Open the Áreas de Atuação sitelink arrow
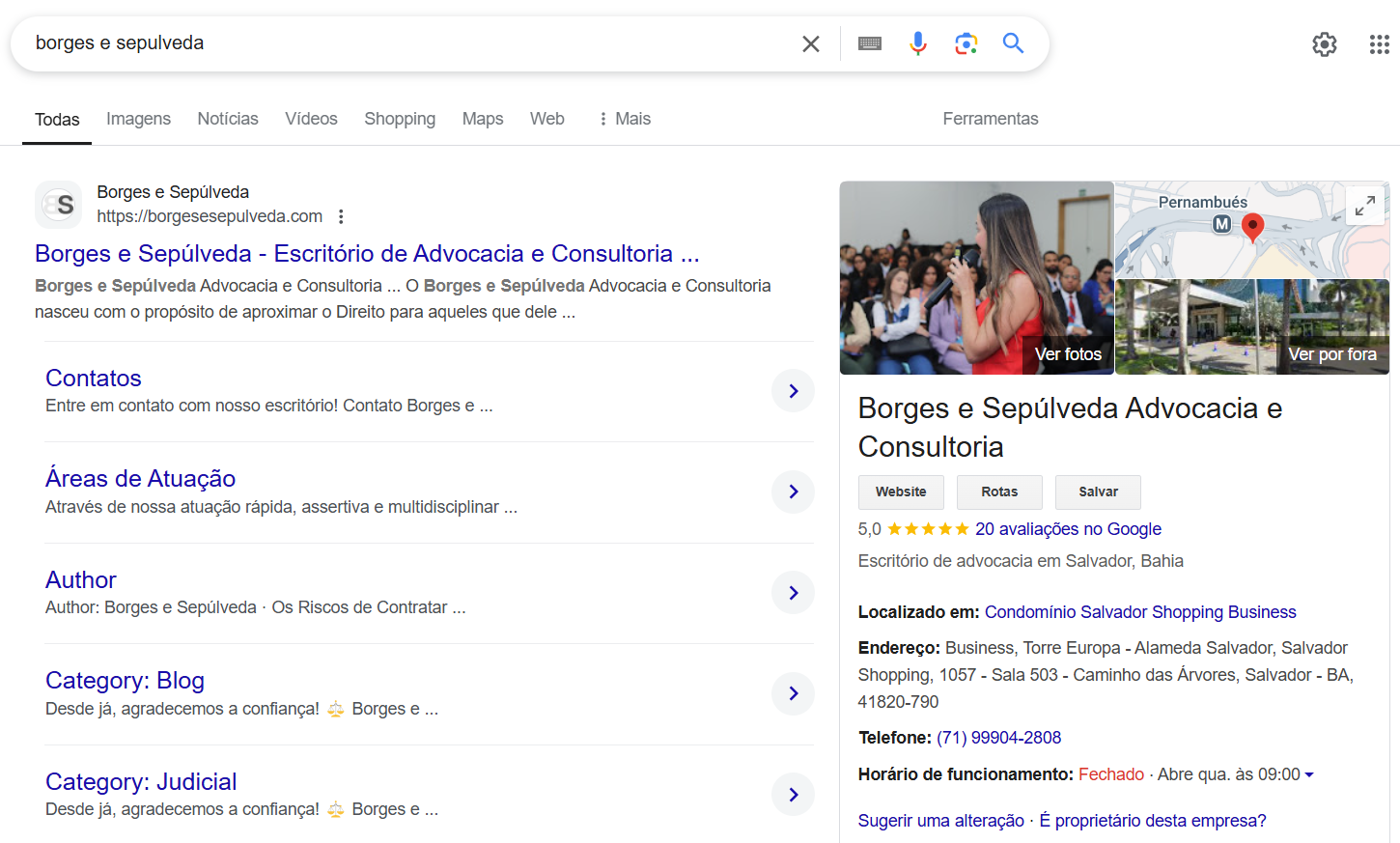Viewport: 1400px width, 843px height. [794, 492]
